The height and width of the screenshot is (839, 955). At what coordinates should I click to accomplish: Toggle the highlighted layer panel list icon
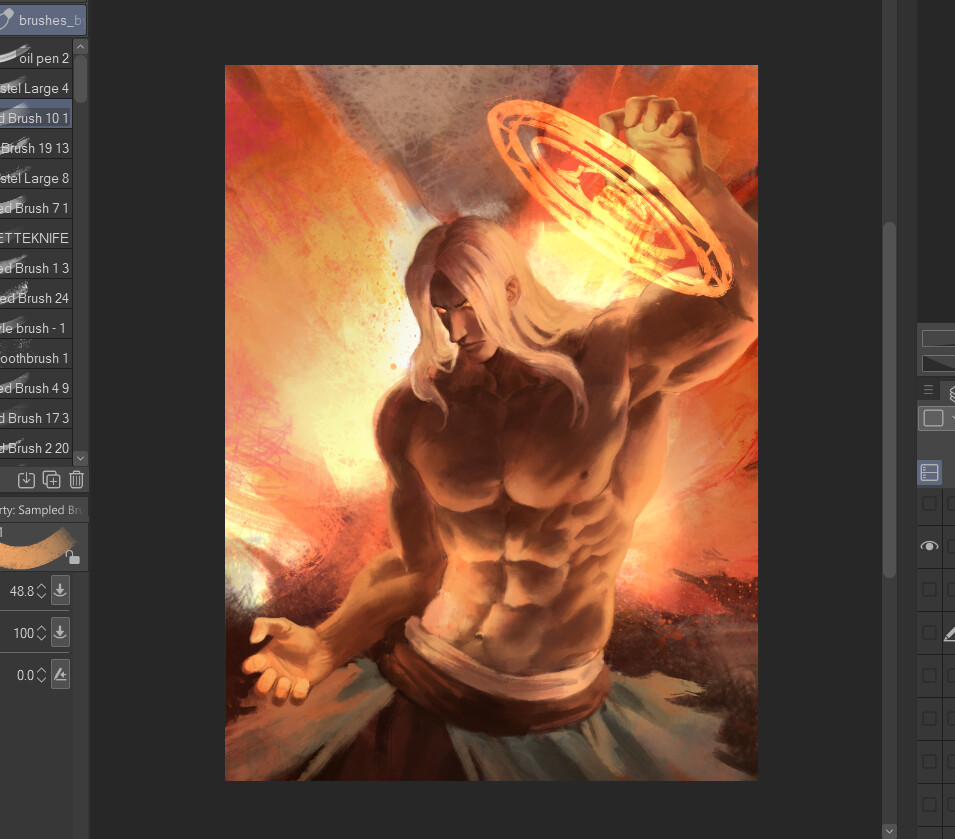point(930,473)
